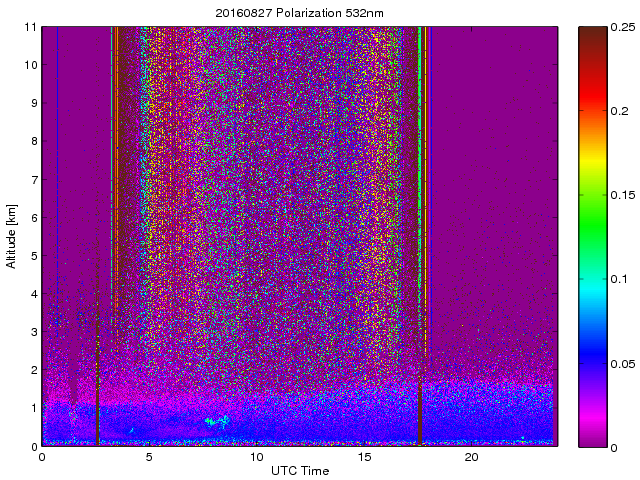Screen dimensions: 640x480
Task: Select the y-axis tick label 7
Action: [32, 180]
